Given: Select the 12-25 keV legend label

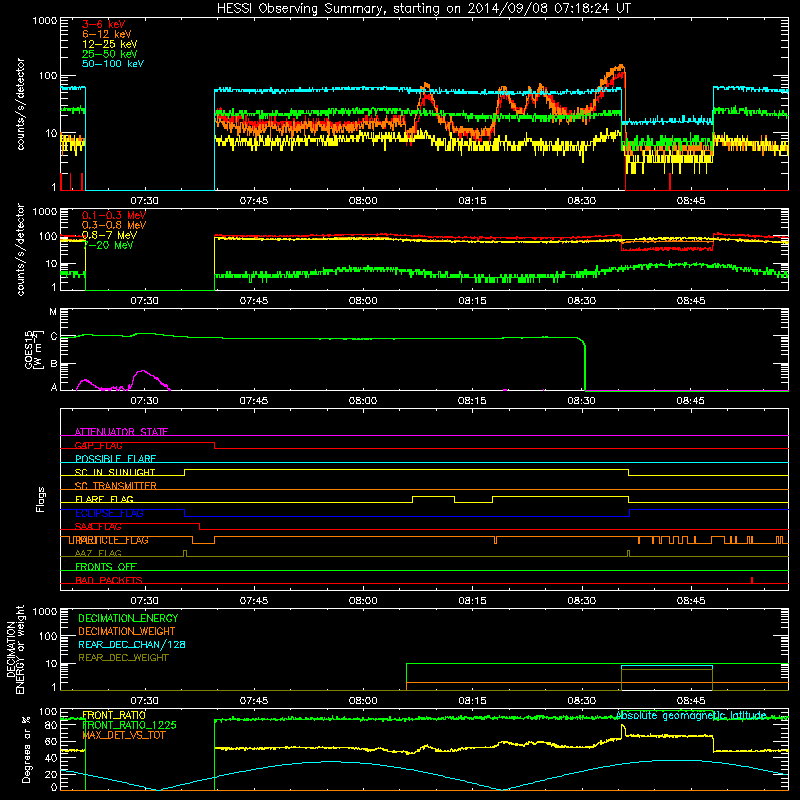Looking at the screenshot, I should pyautogui.click(x=109, y=44).
